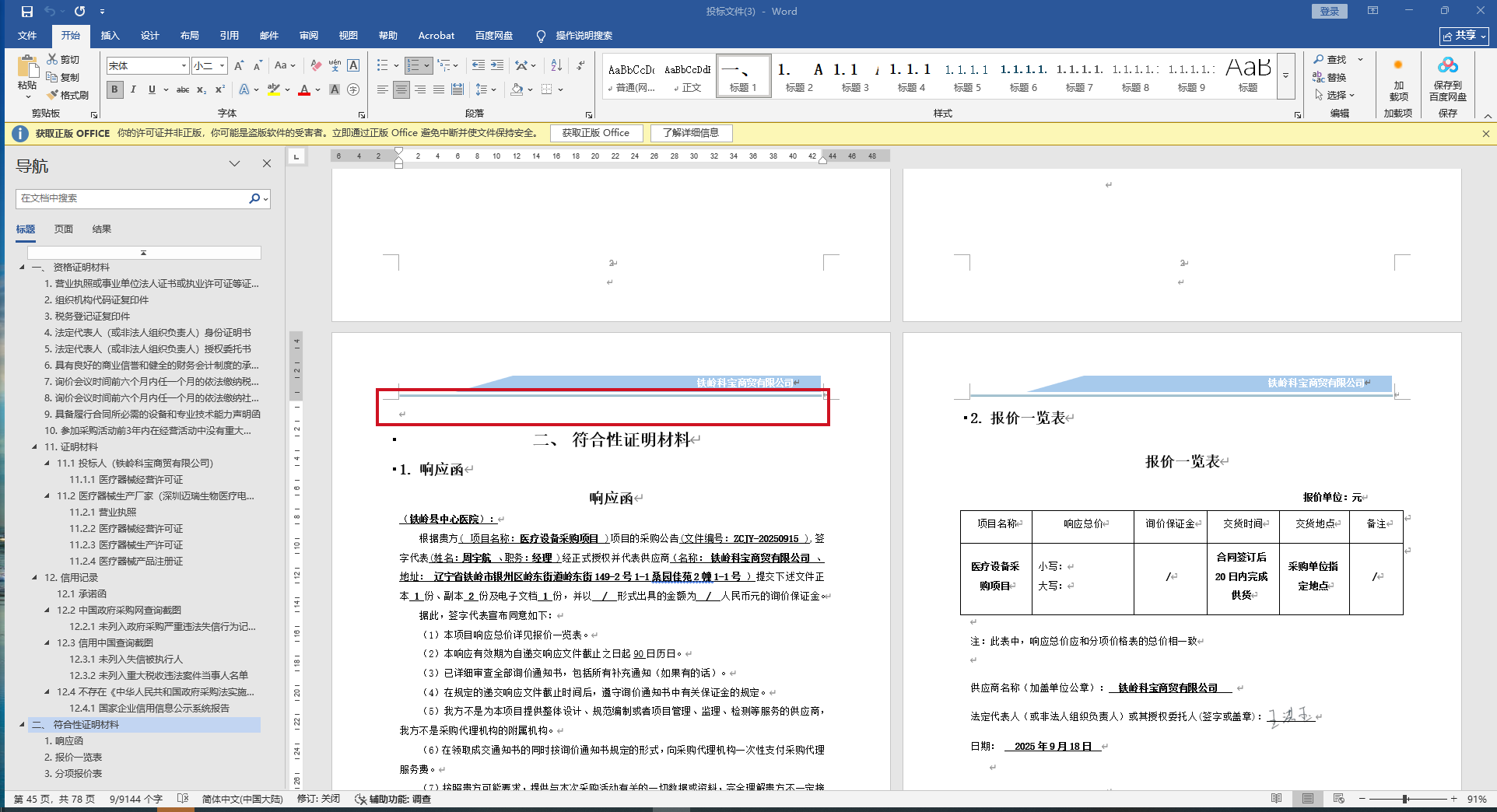Cut the selection using 剪切
1497x812 pixels.
(63, 59)
